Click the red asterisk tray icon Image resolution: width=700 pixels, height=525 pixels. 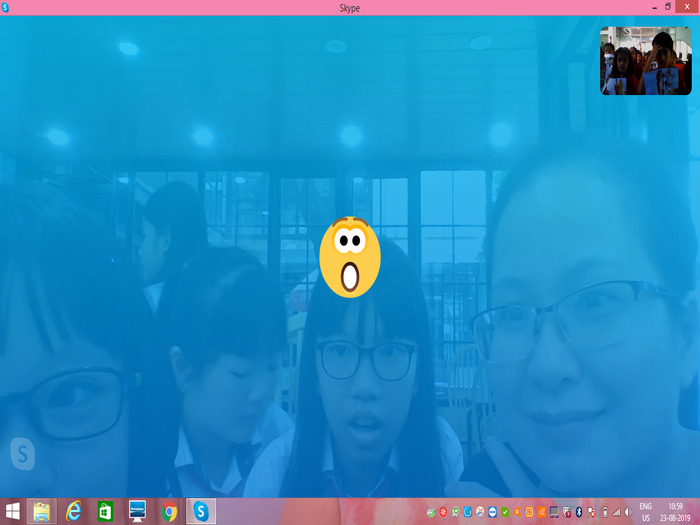point(443,512)
